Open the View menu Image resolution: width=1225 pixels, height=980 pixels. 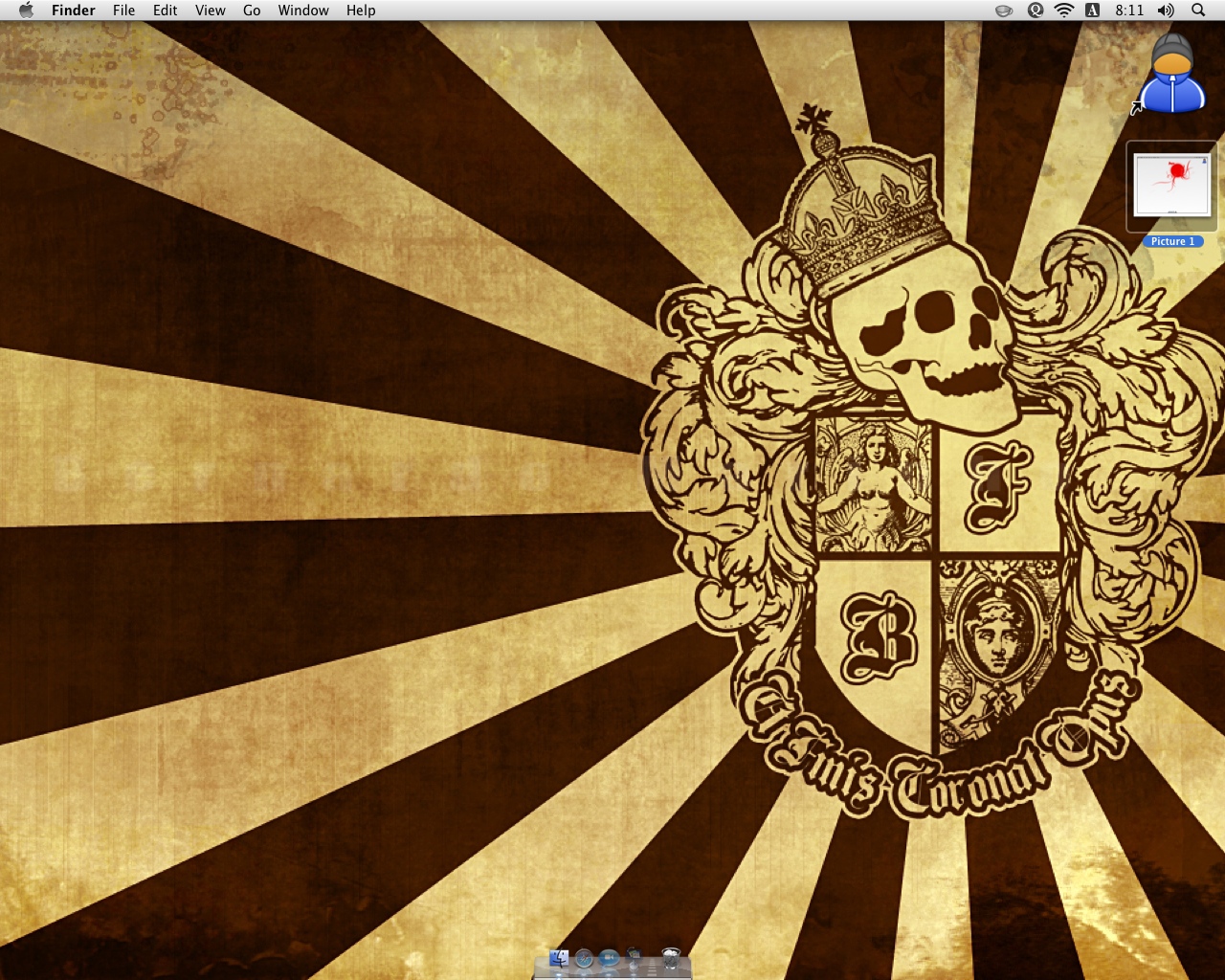tap(211, 11)
